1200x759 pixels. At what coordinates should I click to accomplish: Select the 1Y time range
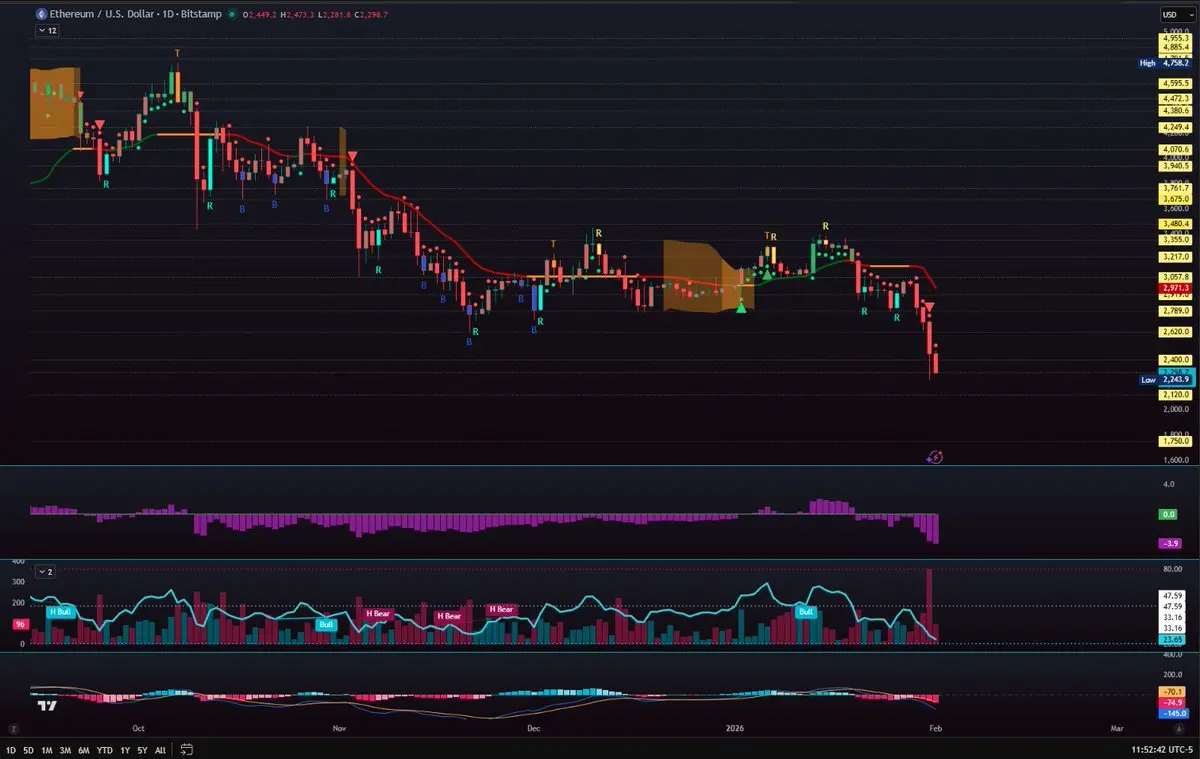click(125, 749)
